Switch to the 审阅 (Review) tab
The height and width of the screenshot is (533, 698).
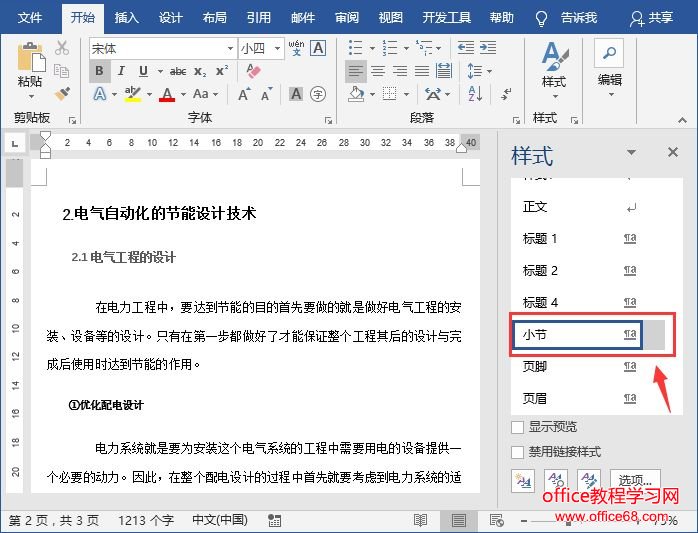[347, 17]
